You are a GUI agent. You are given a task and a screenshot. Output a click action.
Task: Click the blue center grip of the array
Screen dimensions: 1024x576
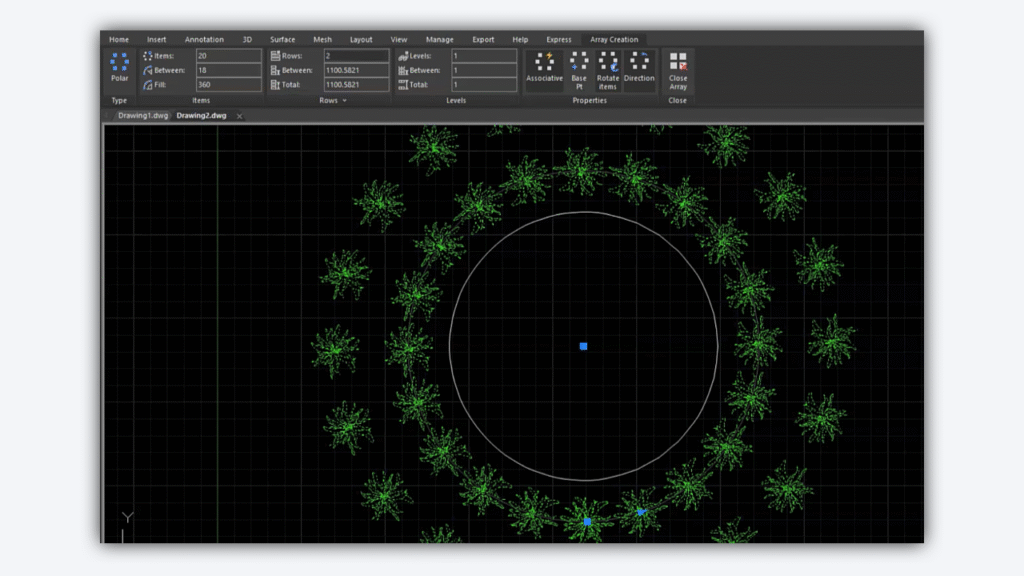coord(583,346)
